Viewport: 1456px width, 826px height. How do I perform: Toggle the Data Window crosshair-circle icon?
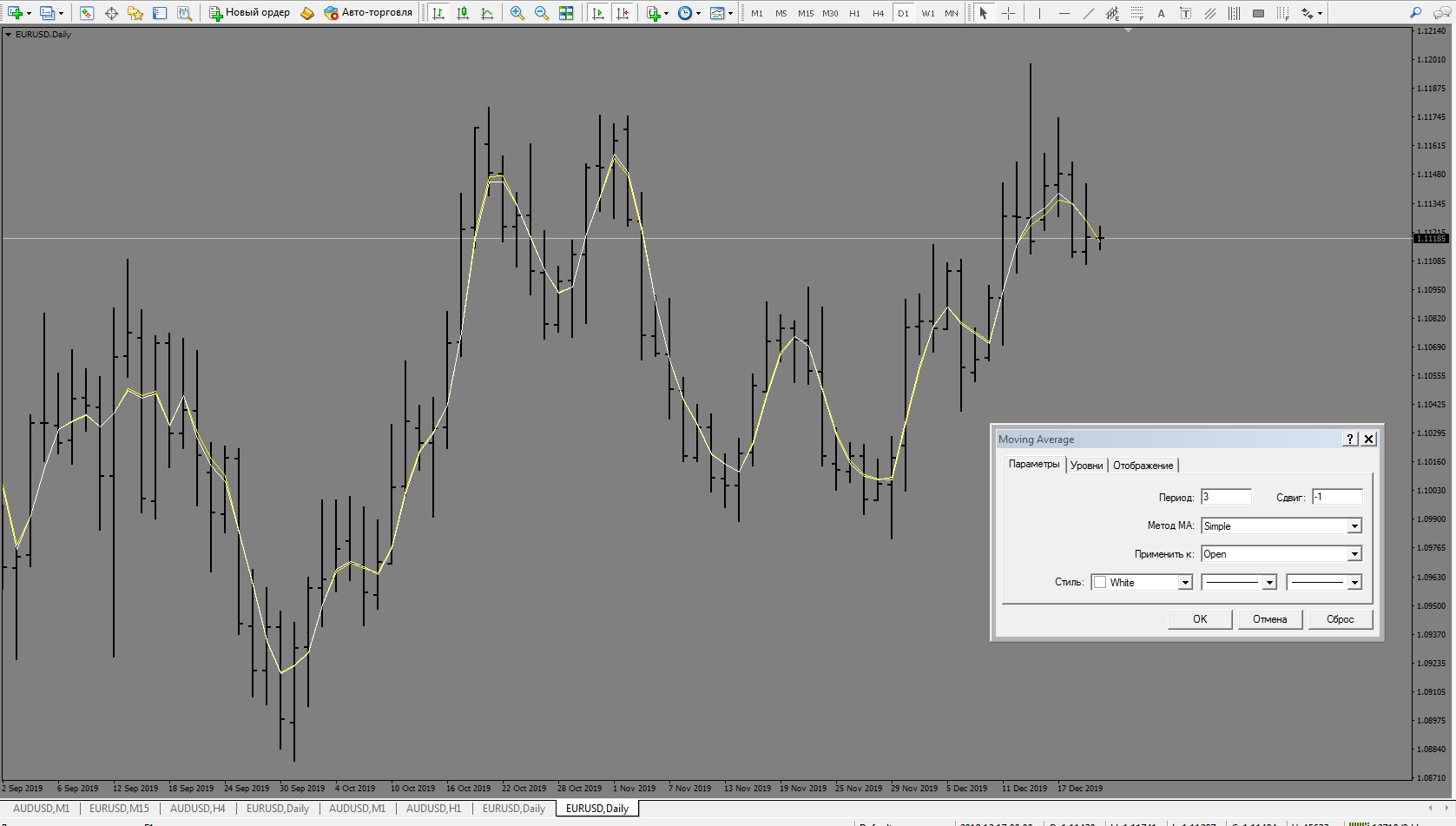pyautogui.click(x=111, y=13)
